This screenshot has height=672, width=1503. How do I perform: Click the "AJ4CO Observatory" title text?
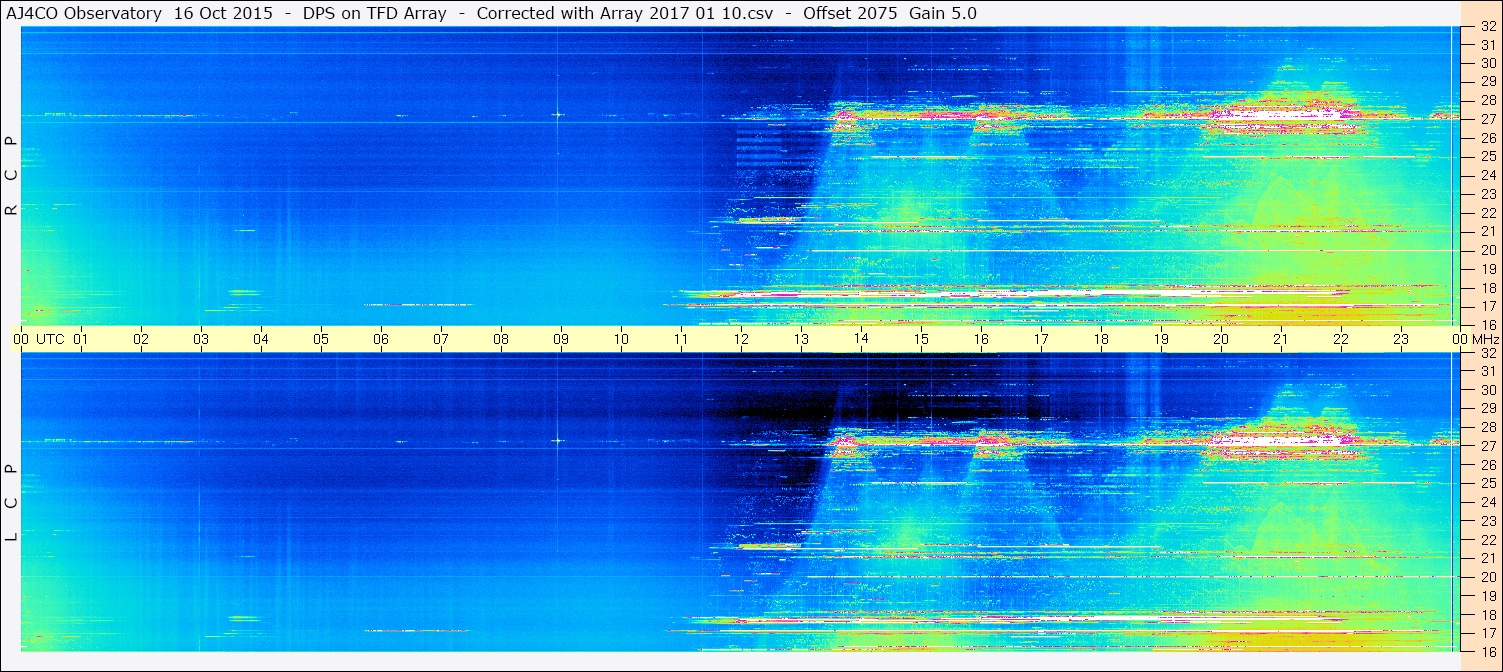coord(82,14)
